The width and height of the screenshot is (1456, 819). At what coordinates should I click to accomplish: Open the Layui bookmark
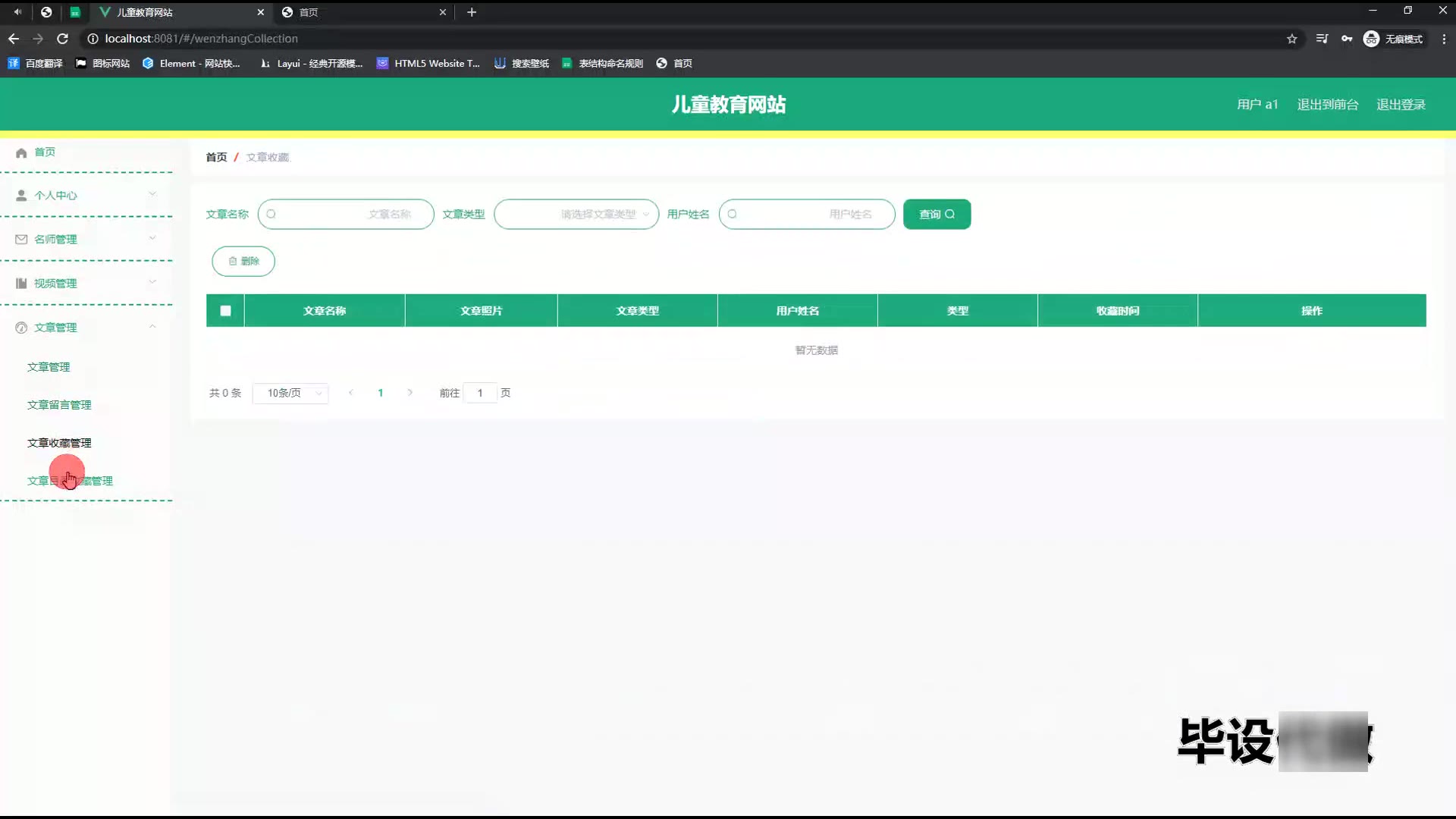pos(312,64)
